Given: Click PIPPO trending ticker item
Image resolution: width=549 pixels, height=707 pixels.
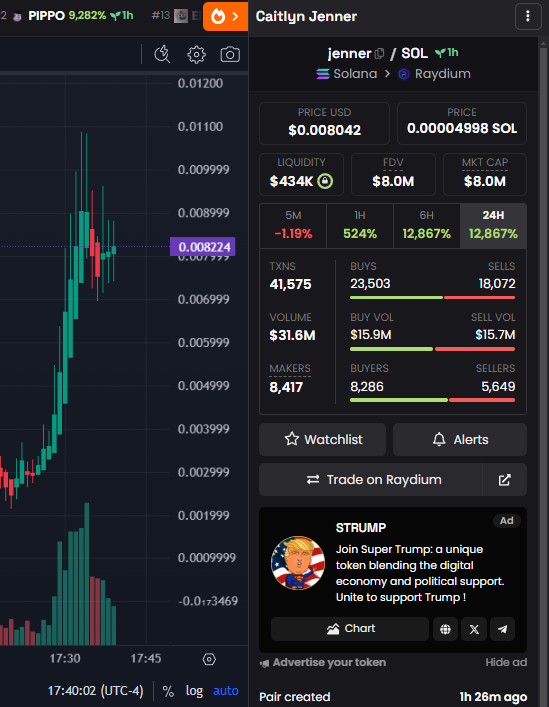Looking at the screenshot, I should pos(74,16).
